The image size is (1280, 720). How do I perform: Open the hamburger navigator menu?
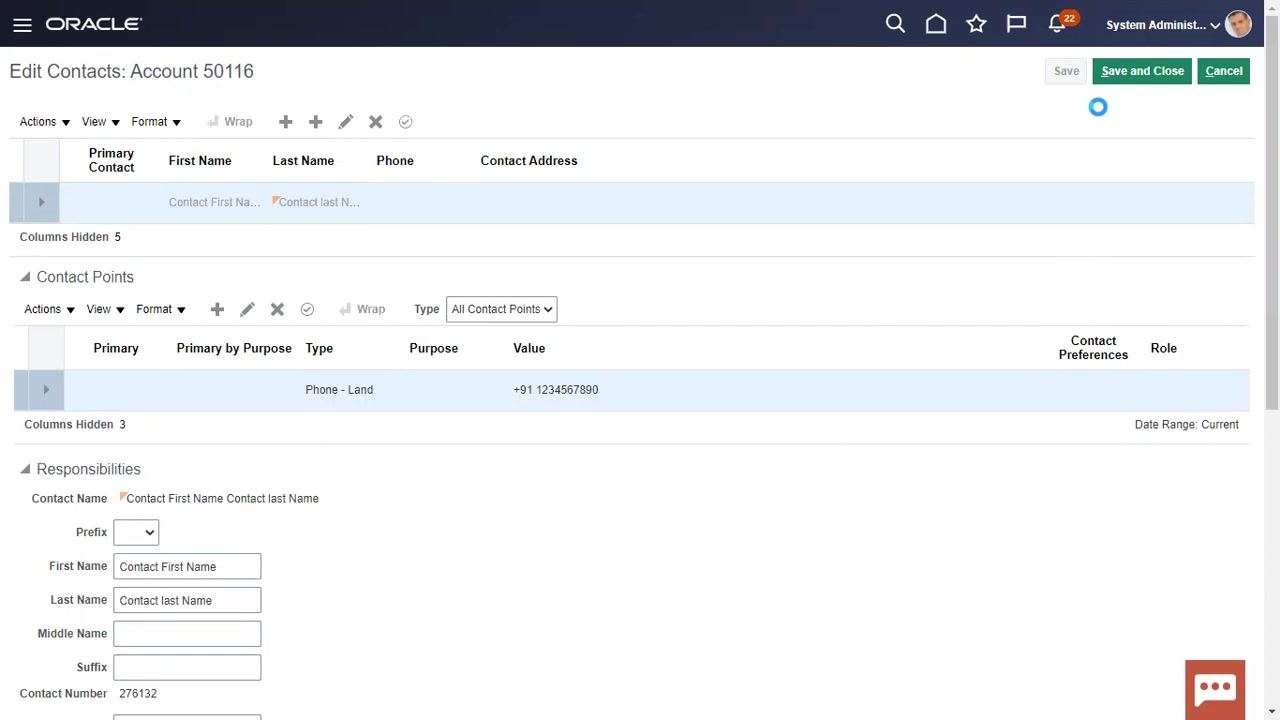click(22, 25)
